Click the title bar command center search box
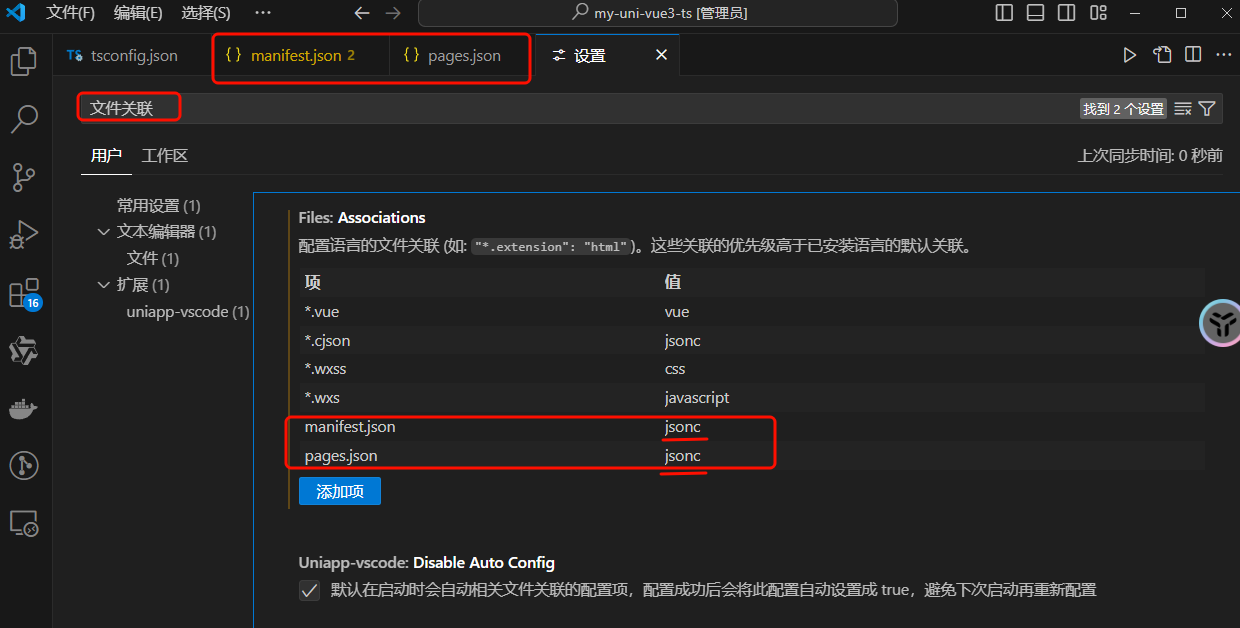This screenshot has width=1240, height=628. (x=658, y=13)
